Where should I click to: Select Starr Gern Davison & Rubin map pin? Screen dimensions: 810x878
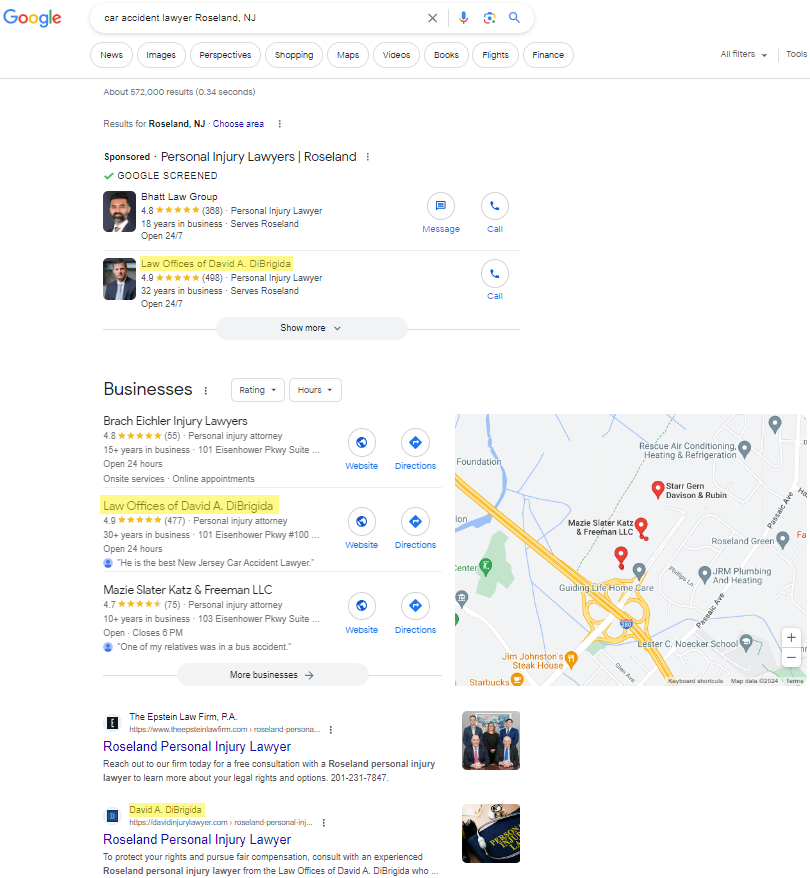point(658,489)
